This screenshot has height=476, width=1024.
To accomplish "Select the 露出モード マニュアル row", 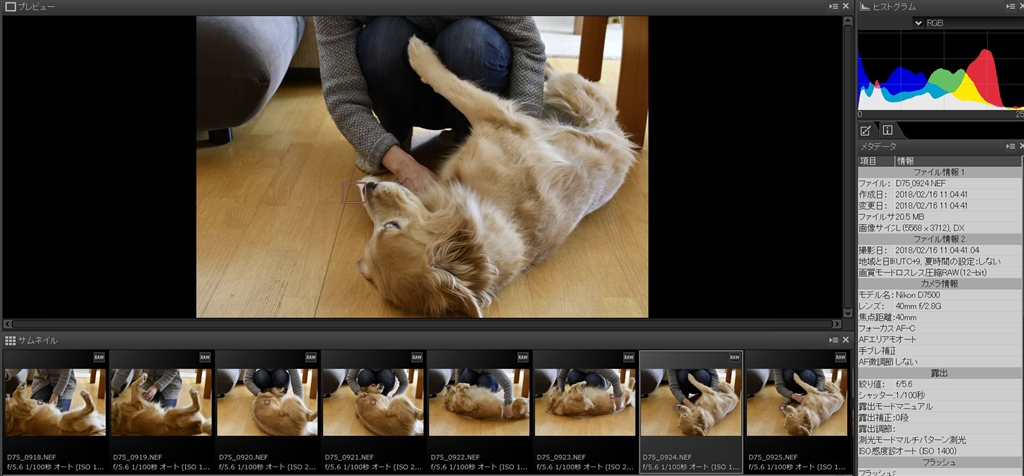I will pos(939,406).
